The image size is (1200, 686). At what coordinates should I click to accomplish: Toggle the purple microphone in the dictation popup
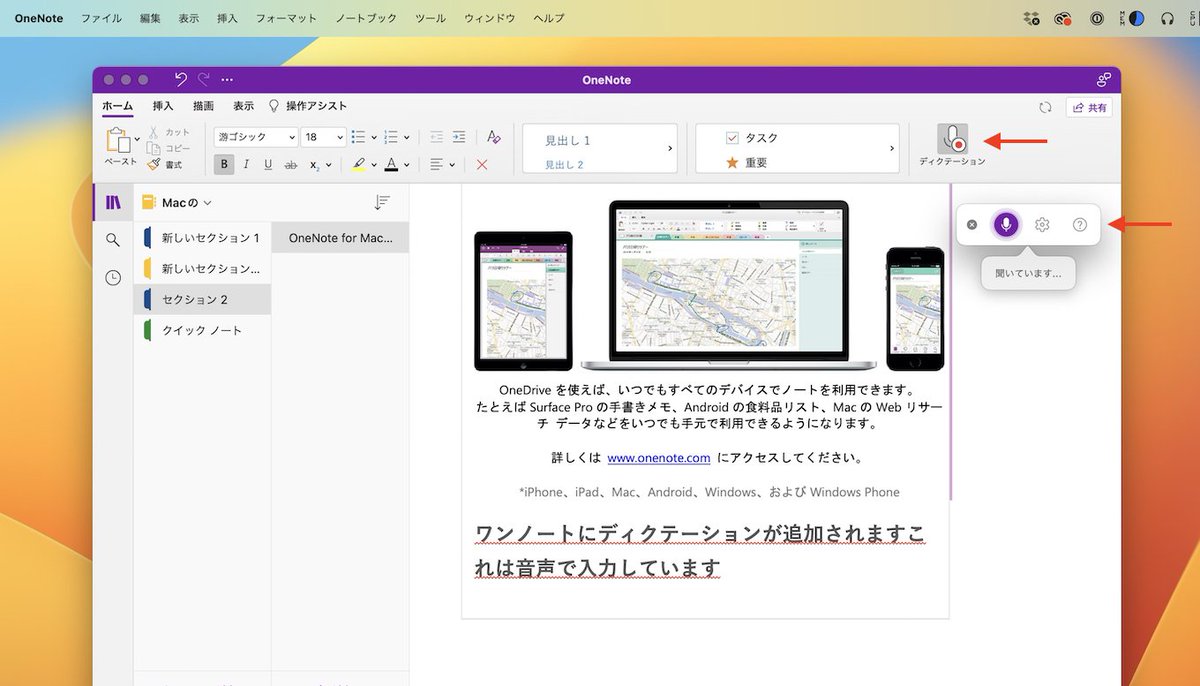coord(1006,225)
